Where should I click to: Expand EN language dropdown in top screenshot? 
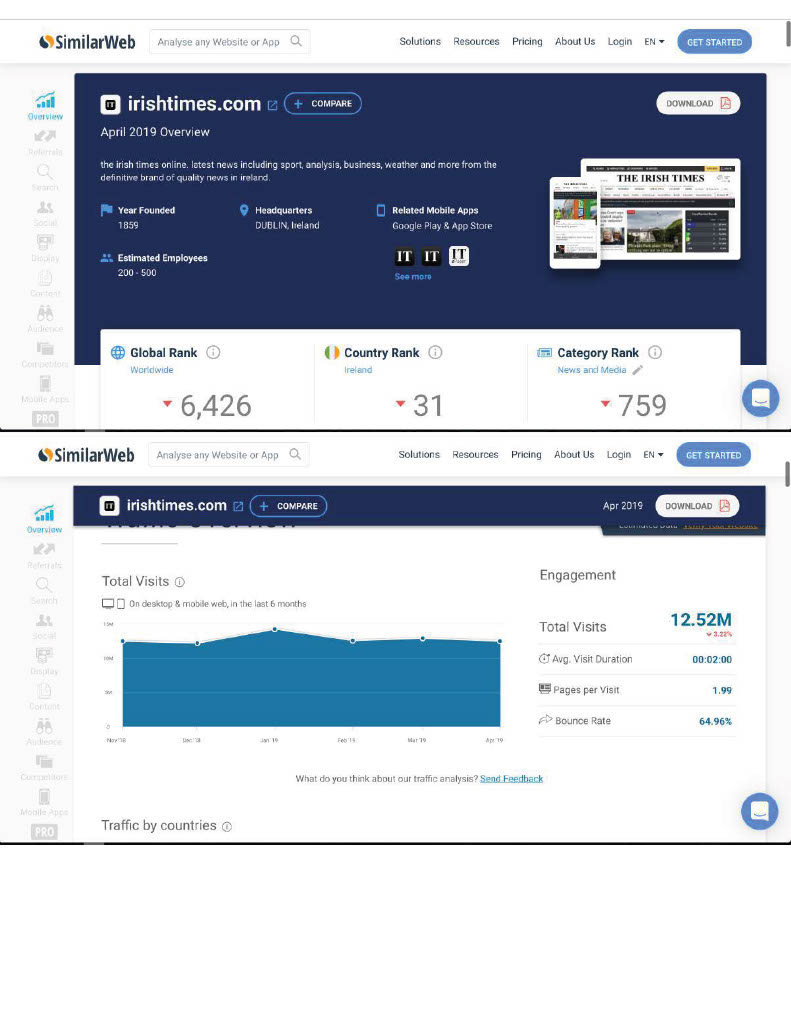pyautogui.click(x=654, y=41)
